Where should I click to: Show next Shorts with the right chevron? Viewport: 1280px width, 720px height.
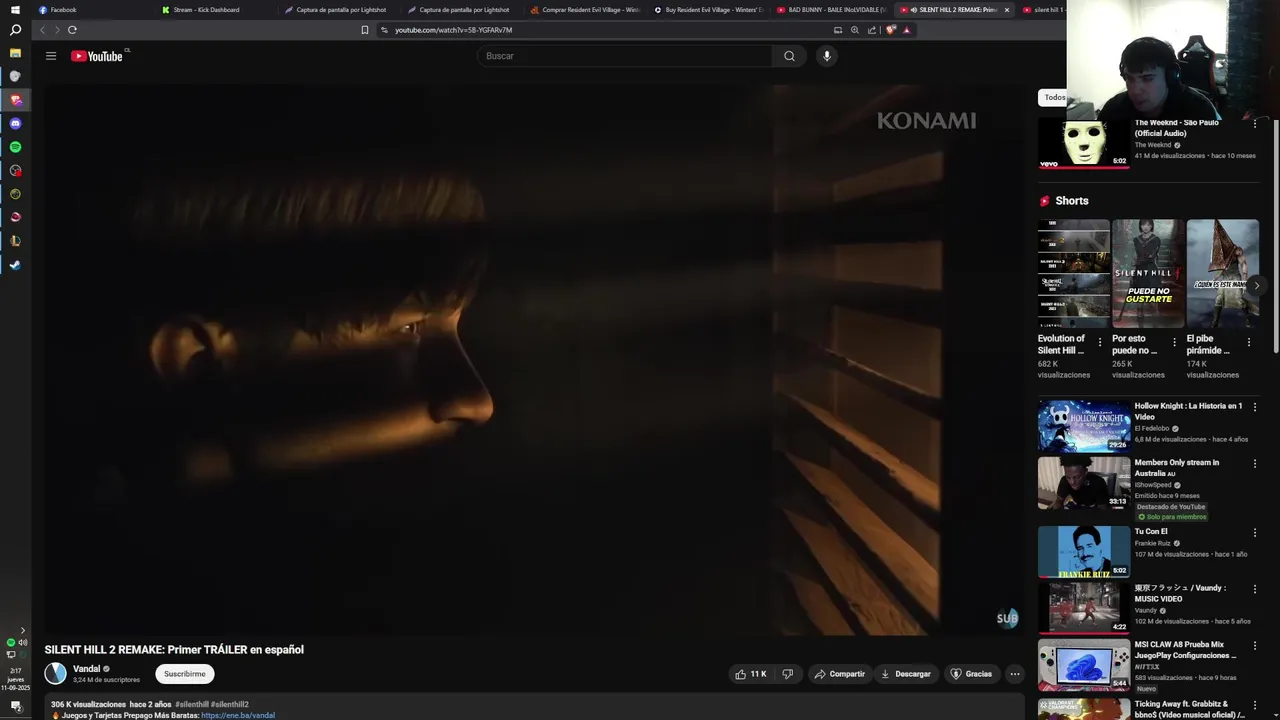(x=1256, y=285)
